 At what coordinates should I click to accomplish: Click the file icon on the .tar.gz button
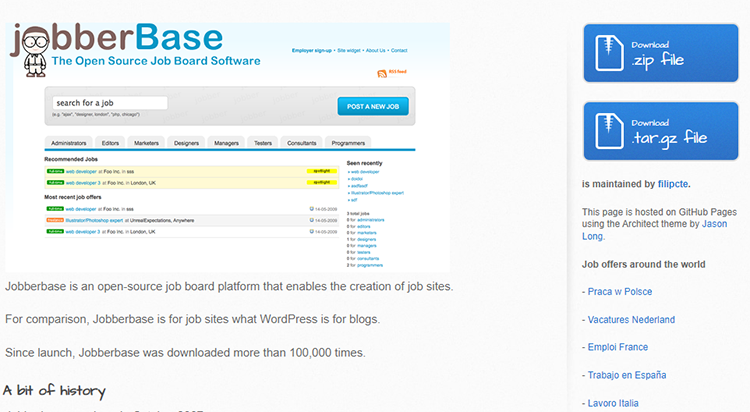(609, 131)
